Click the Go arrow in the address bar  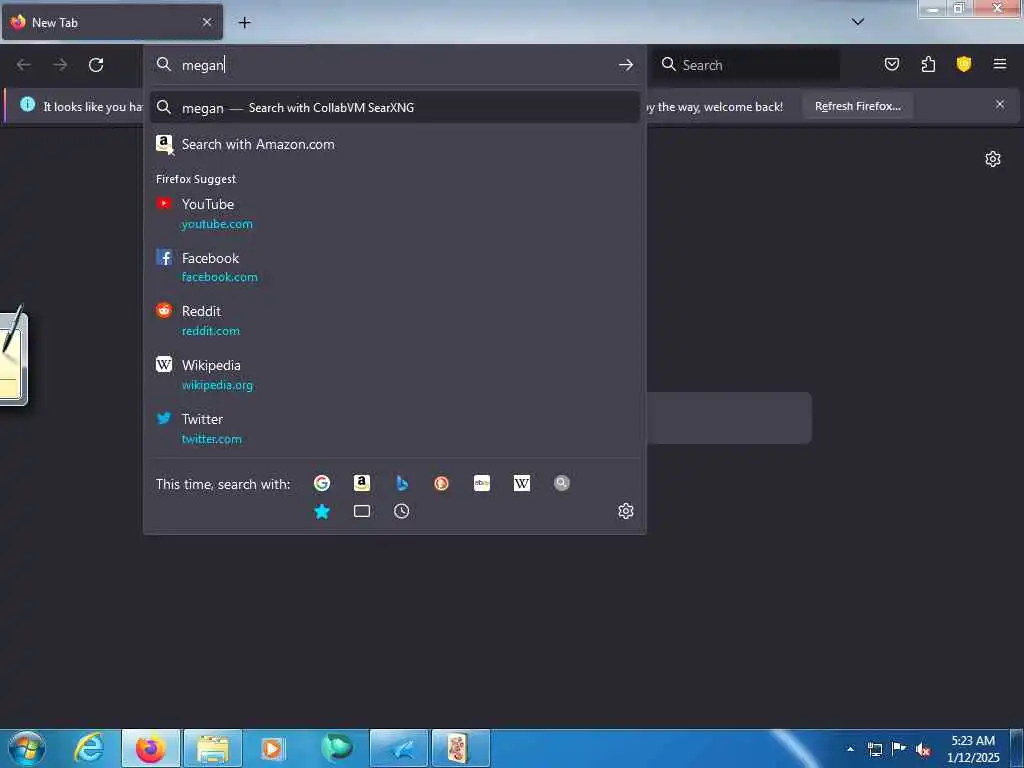(626, 65)
